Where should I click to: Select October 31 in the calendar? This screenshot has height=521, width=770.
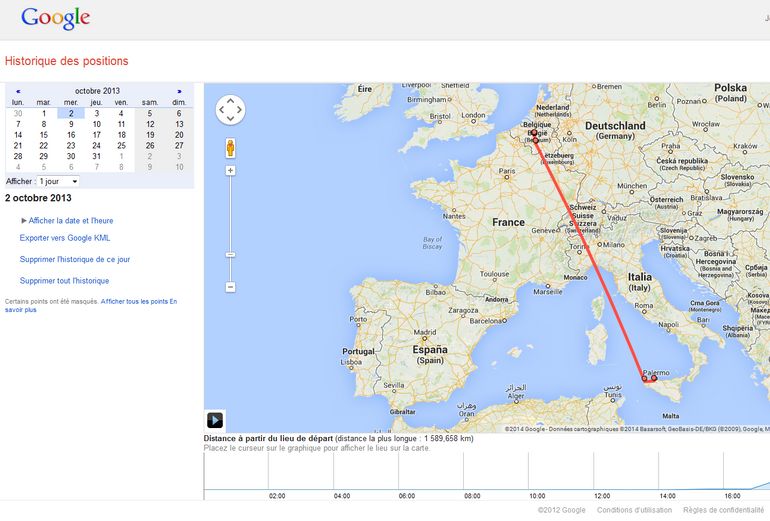[97, 157]
